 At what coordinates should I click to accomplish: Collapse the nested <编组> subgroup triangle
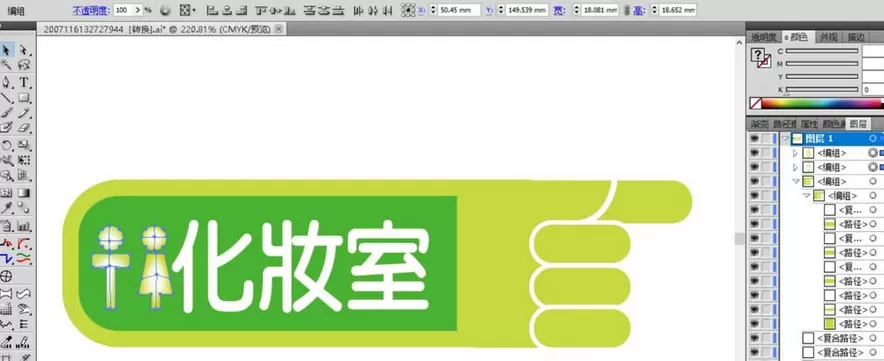click(806, 196)
